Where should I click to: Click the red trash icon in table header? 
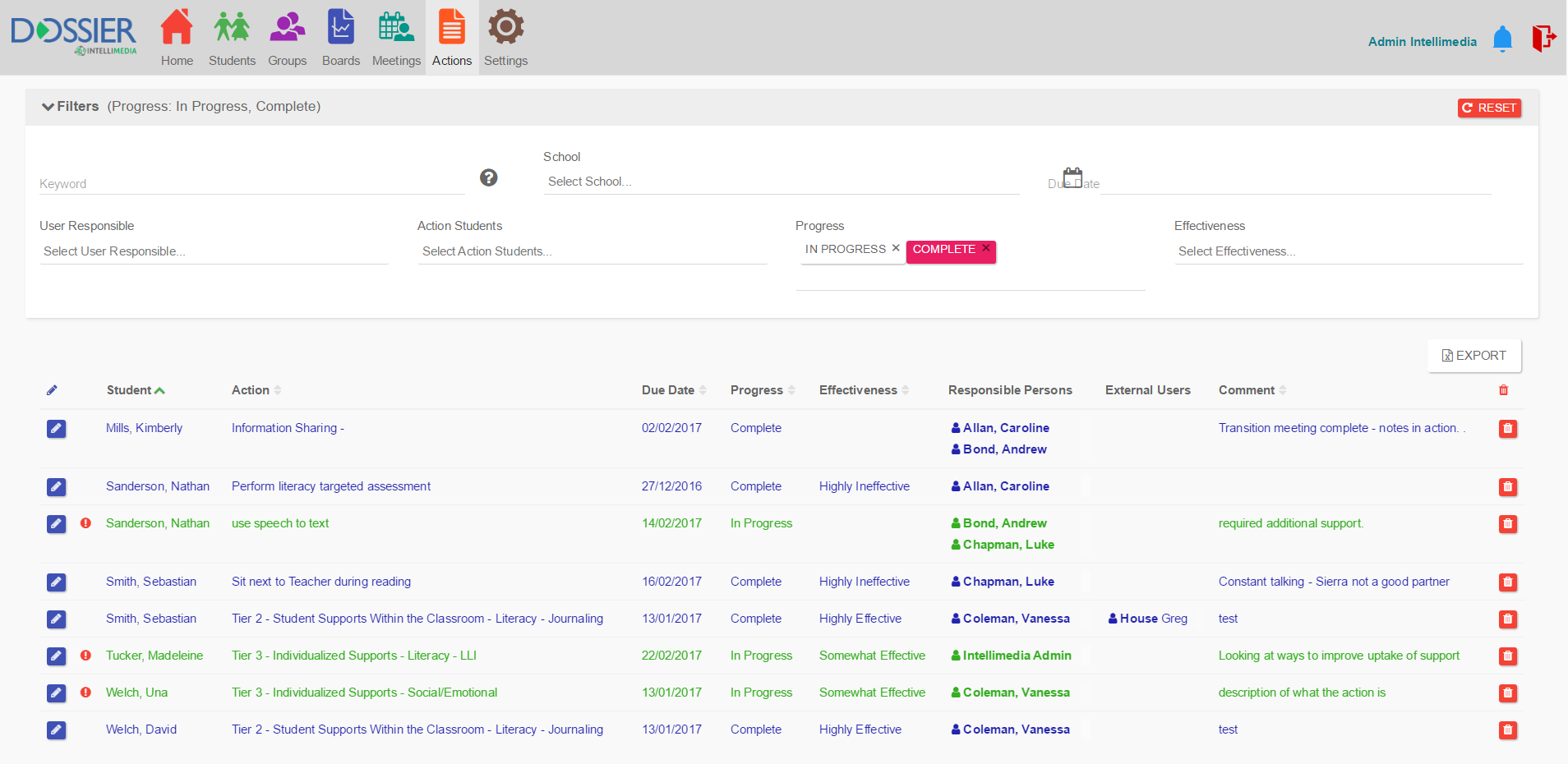click(1503, 390)
